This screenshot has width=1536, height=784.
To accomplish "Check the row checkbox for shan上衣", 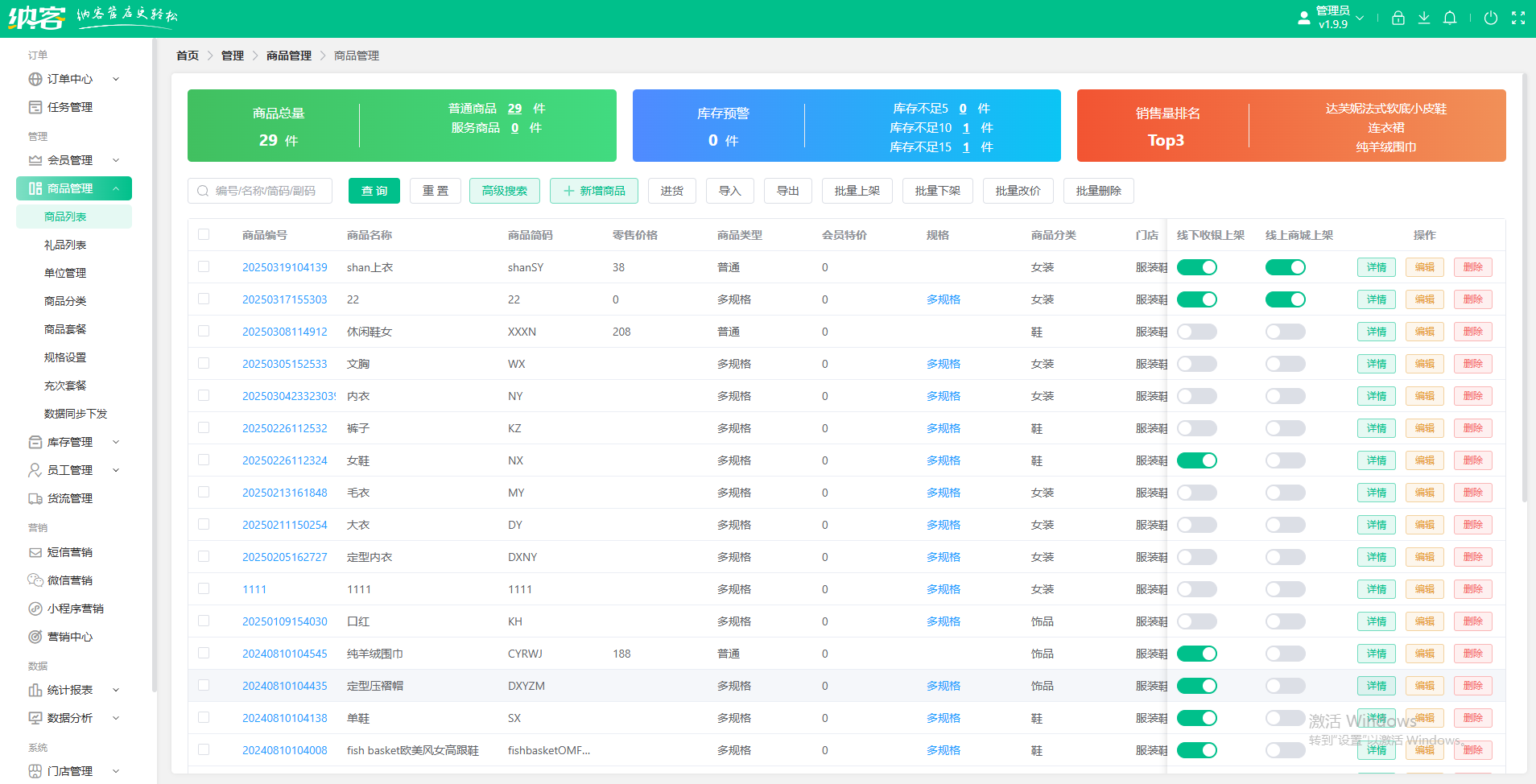I will pyautogui.click(x=204, y=266).
